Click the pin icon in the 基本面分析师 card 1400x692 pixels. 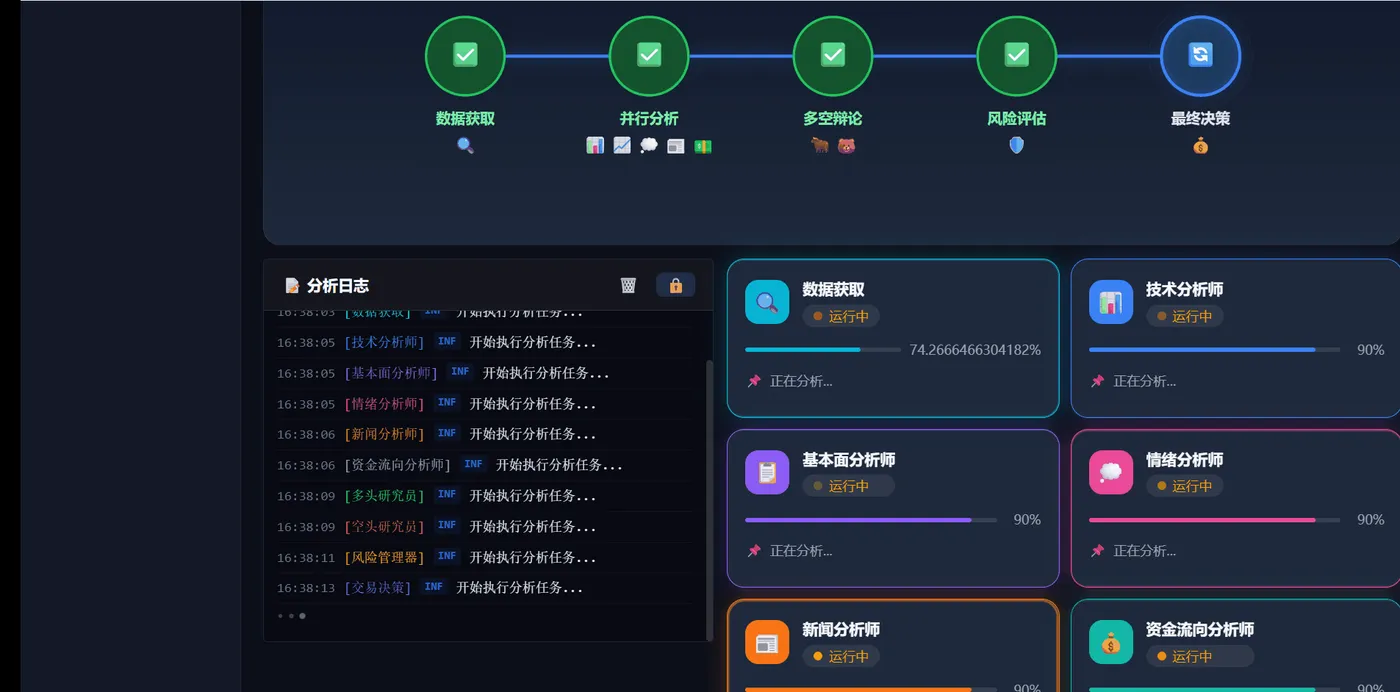pyautogui.click(x=754, y=551)
